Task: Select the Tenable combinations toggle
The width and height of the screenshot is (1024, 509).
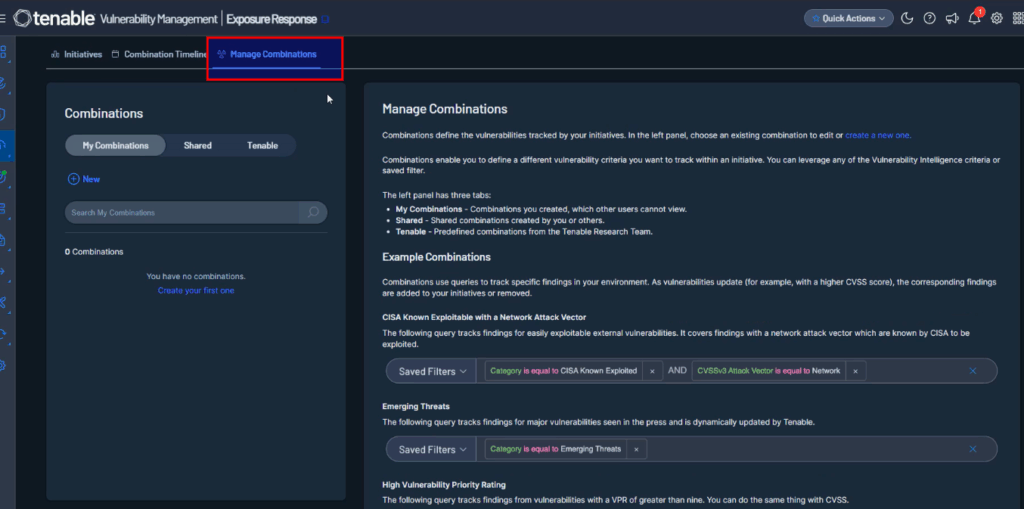Action: [262, 145]
